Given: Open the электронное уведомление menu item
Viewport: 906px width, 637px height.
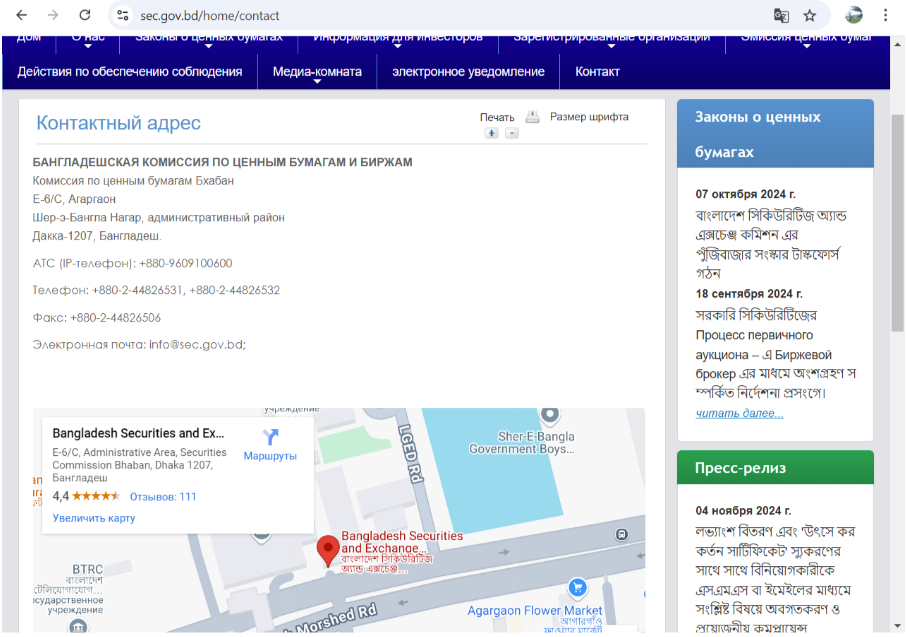Looking at the screenshot, I should (468, 72).
